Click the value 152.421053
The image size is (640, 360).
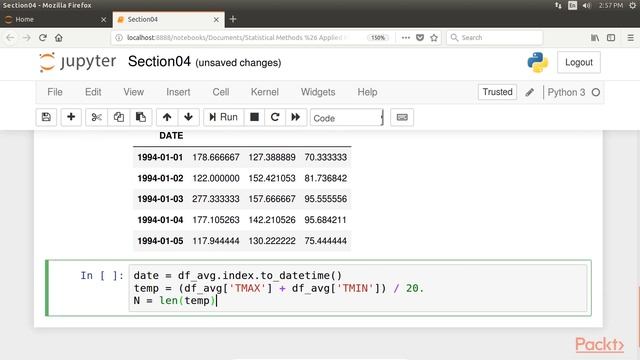272,178
